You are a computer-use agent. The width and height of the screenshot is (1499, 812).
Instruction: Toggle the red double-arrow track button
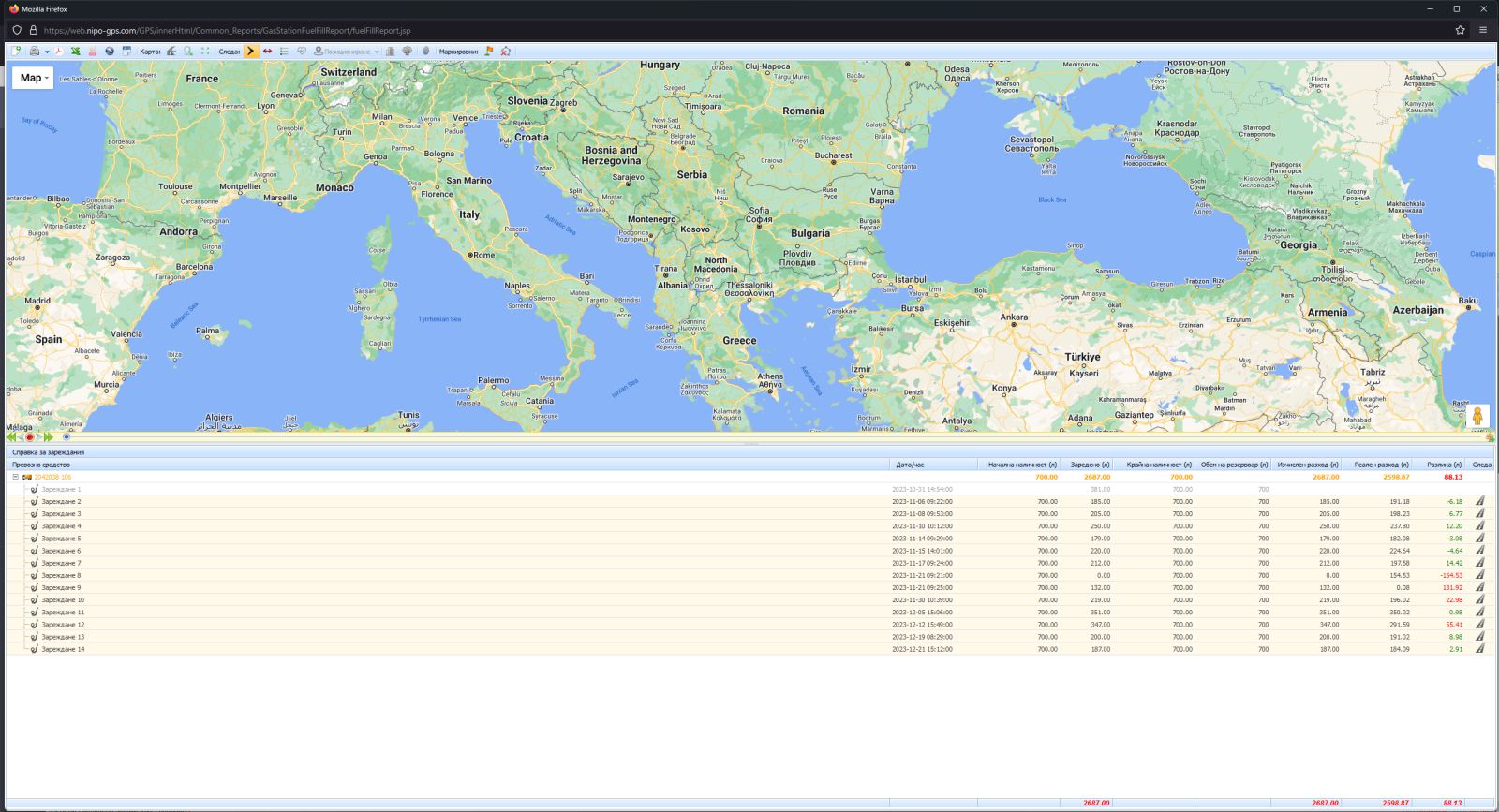pos(268,52)
